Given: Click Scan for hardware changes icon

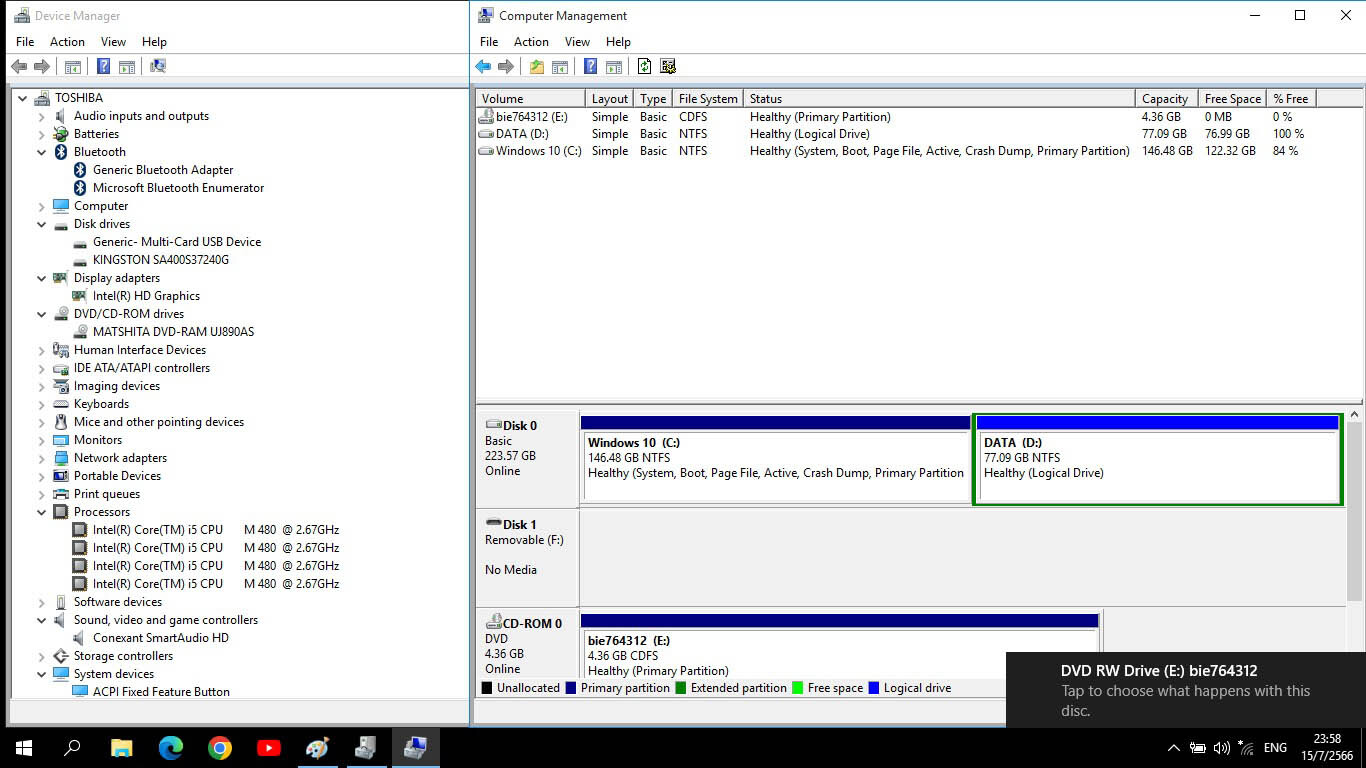Looking at the screenshot, I should [157, 67].
